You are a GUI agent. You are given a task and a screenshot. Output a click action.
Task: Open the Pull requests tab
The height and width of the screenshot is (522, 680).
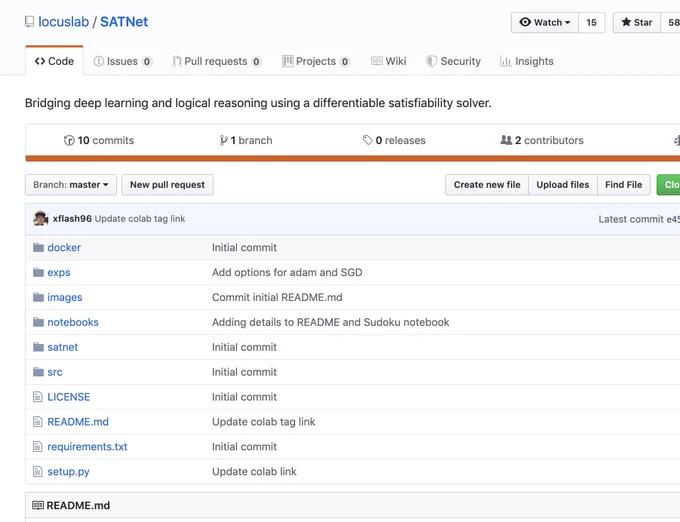[x=217, y=62]
